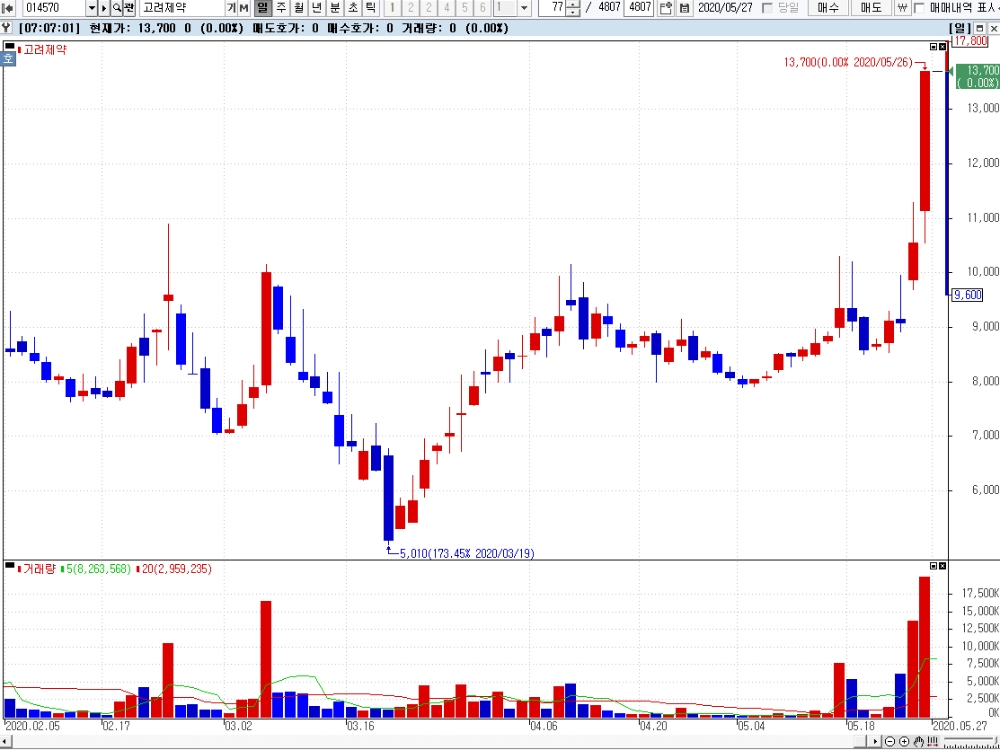Click the M button in the toolbar
The width and height of the screenshot is (1000, 750).
point(244,8)
